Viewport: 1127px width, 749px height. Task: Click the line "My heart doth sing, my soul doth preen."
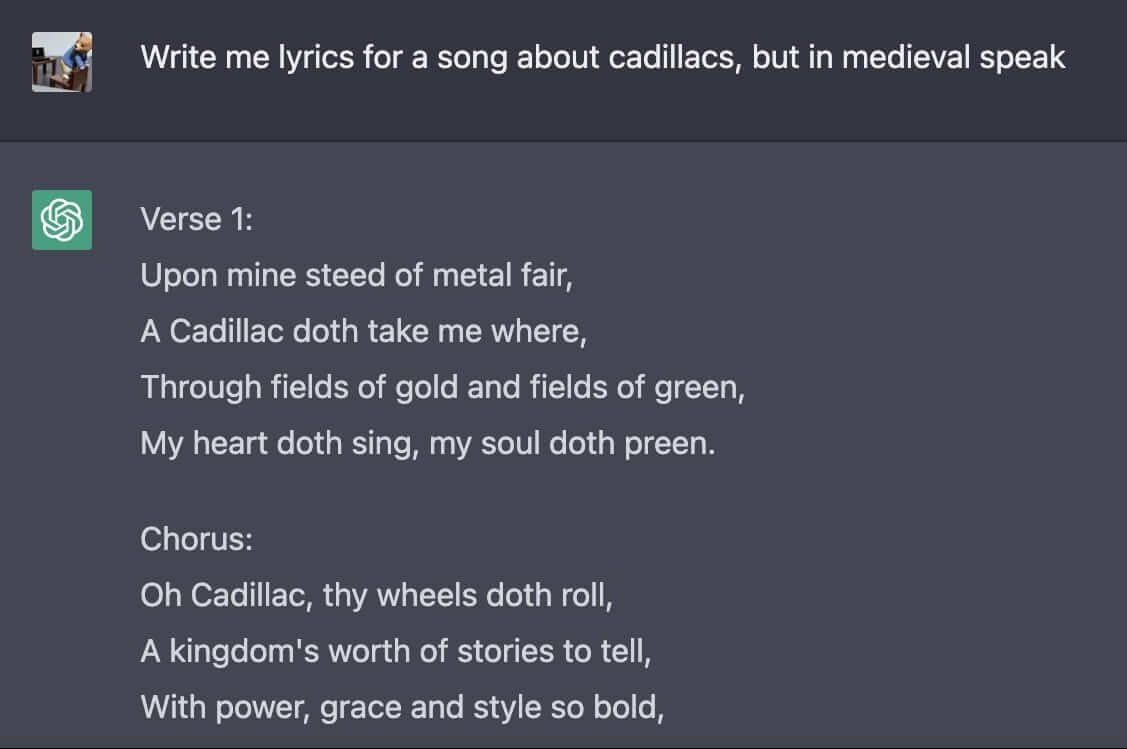point(428,443)
